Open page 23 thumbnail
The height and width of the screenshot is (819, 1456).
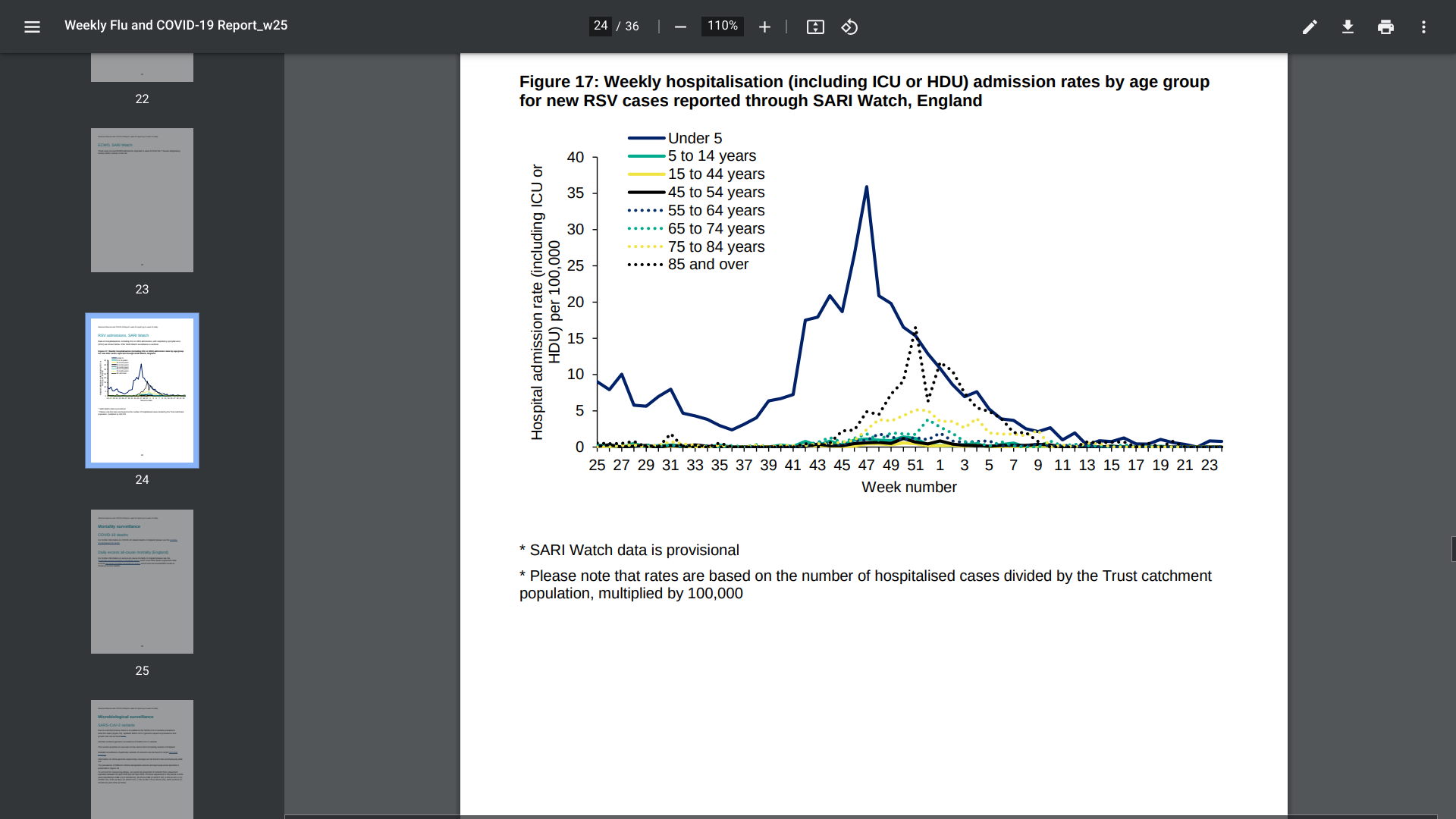[142, 200]
